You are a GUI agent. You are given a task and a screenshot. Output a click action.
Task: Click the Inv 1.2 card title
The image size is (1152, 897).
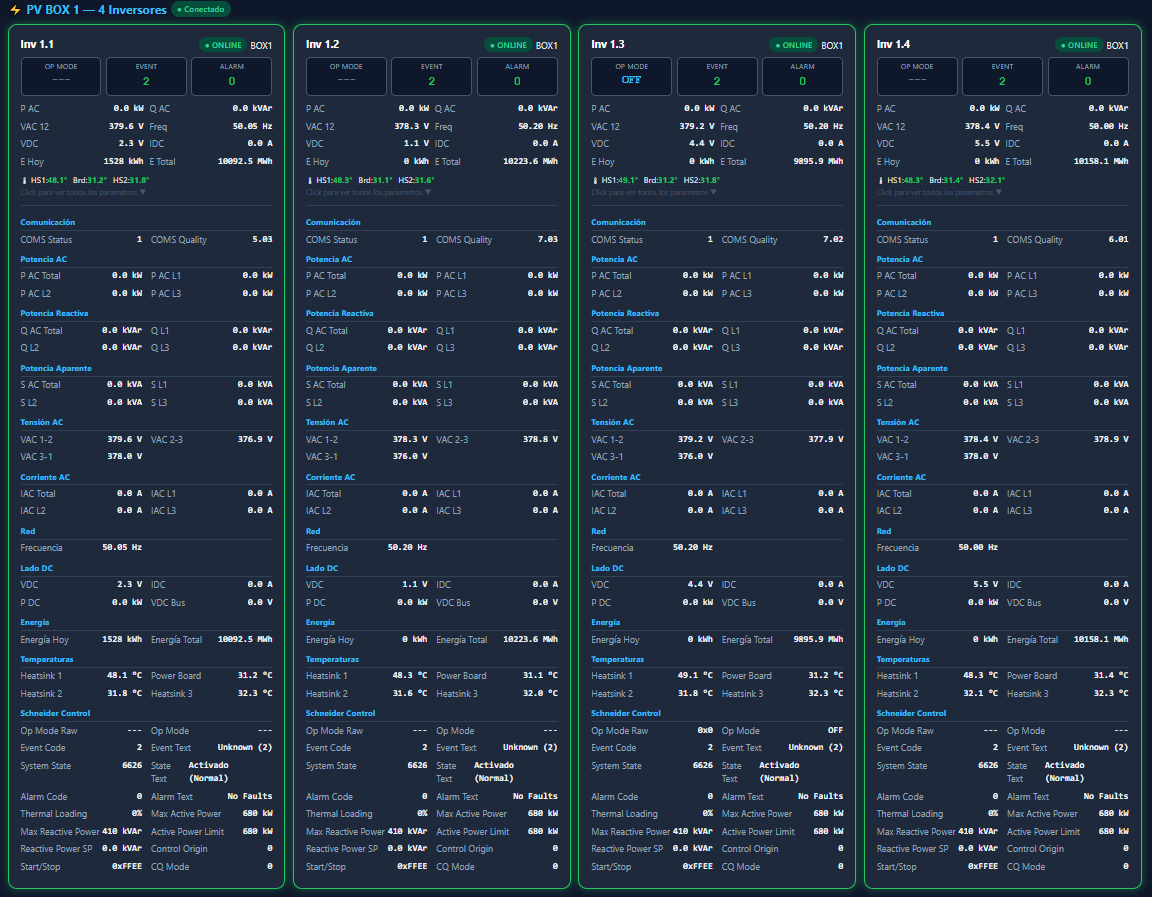(322, 45)
